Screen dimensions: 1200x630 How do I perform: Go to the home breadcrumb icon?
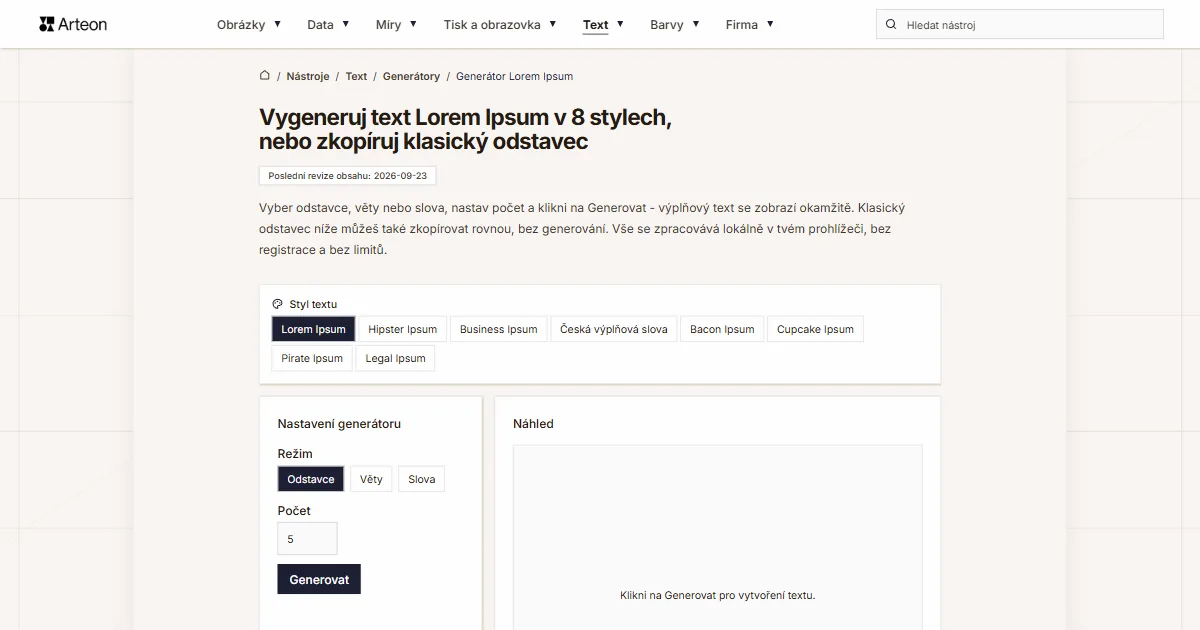pyautogui.click(x=265, y=75)
